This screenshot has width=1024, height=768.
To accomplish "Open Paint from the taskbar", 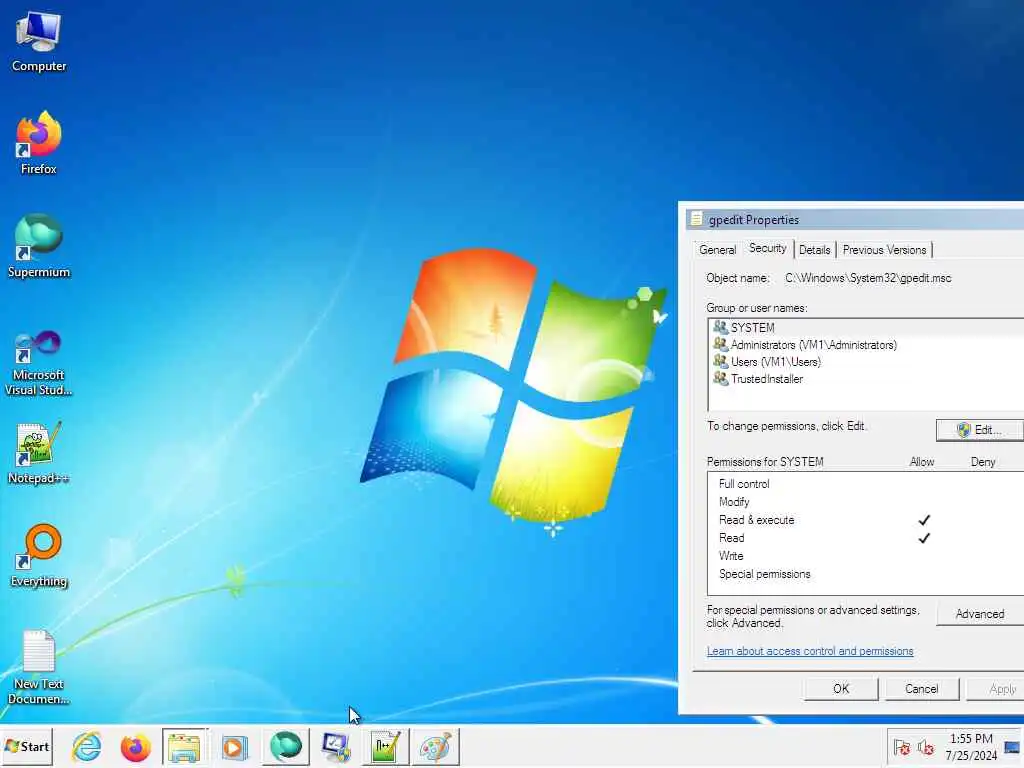I will click(x=436, y=746).
